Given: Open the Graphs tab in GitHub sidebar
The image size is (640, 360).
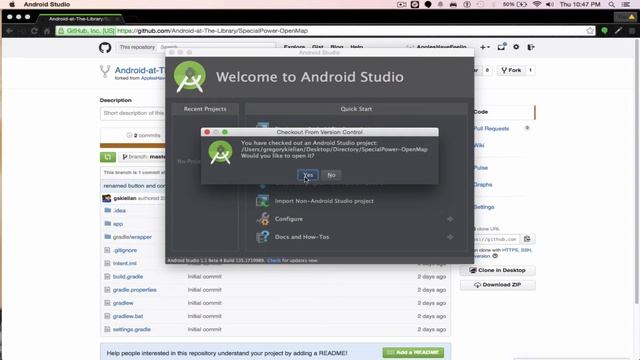Looking at the screenshot, I should coord(483,184).
